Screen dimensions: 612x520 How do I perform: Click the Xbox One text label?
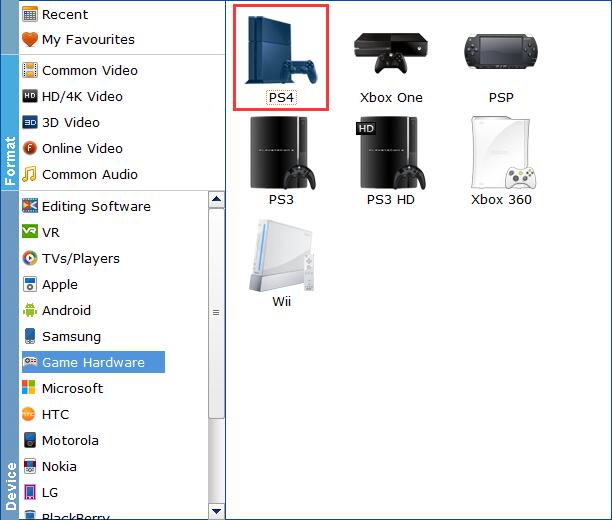click(391, 98)
